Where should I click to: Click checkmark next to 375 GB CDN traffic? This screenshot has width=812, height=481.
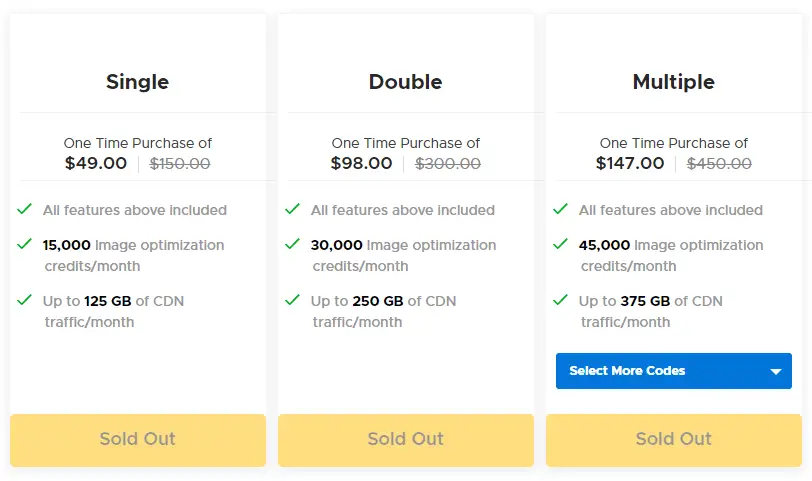(560, 300)
